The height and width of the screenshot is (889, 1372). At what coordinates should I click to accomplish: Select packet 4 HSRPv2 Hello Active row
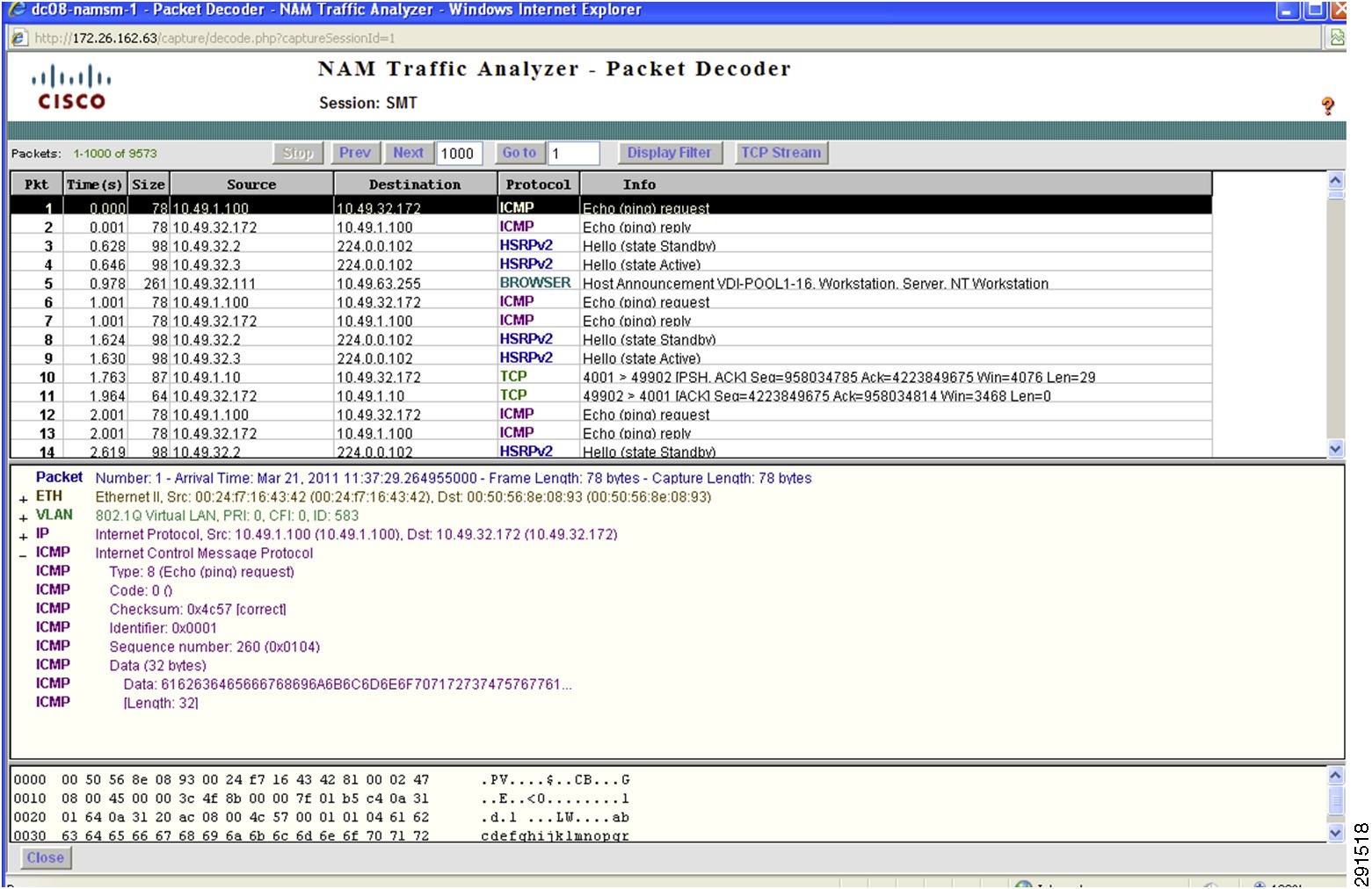(x=611, y=264)
